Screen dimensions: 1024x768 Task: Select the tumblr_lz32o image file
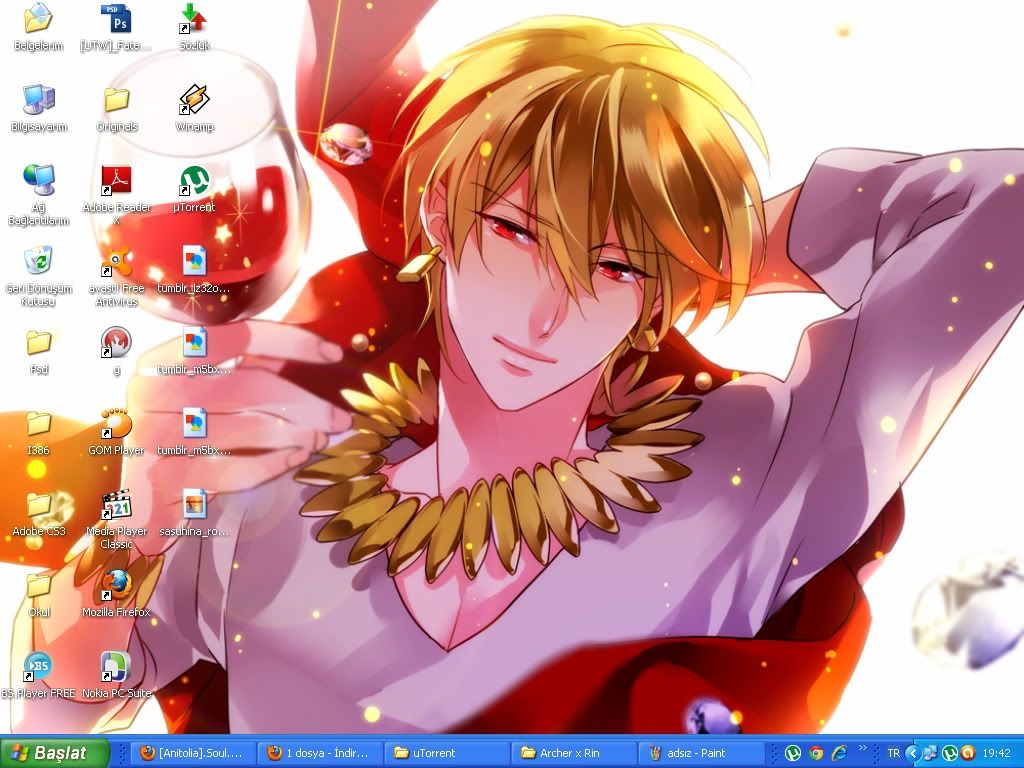click(194, 270)
